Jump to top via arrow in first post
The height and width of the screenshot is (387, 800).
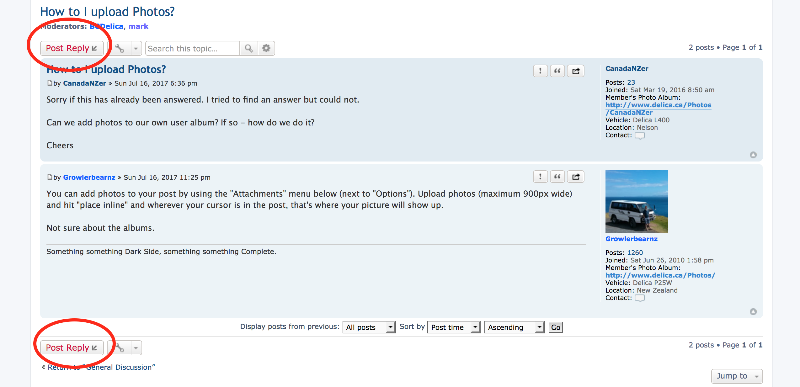(x=753, y=155)
